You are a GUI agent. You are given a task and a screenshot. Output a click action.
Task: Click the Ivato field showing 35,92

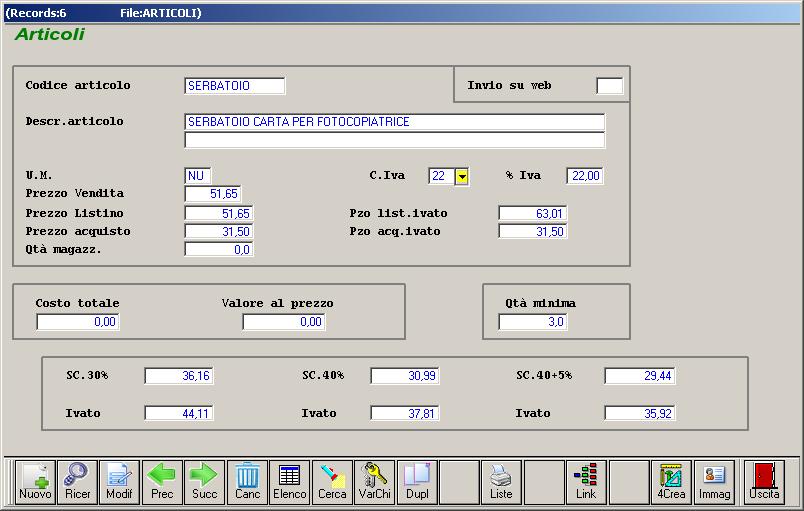click(640, 413)
